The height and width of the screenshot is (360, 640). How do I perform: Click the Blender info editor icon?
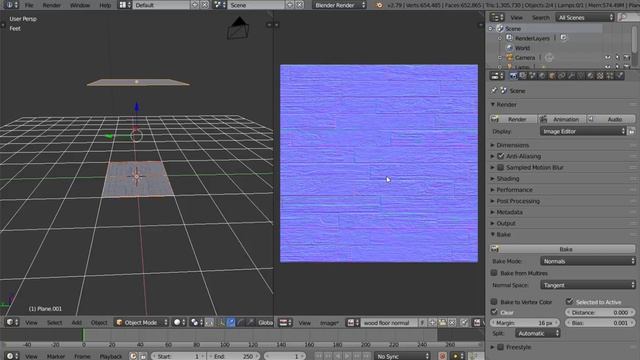[11, 5]
